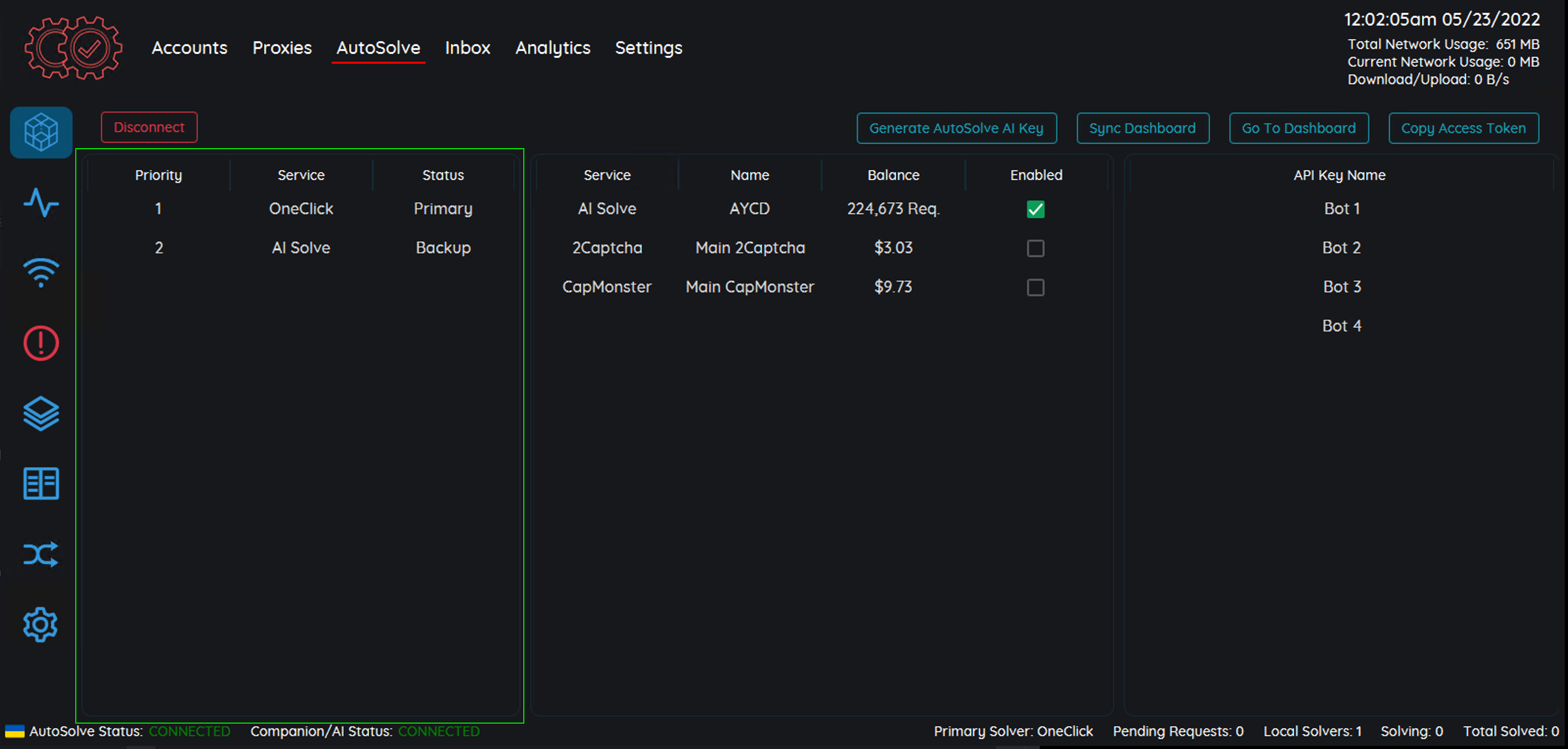Select the AYCD name cell
The width and height of the screenshot is (1568, 749).
tap(750, 209)
